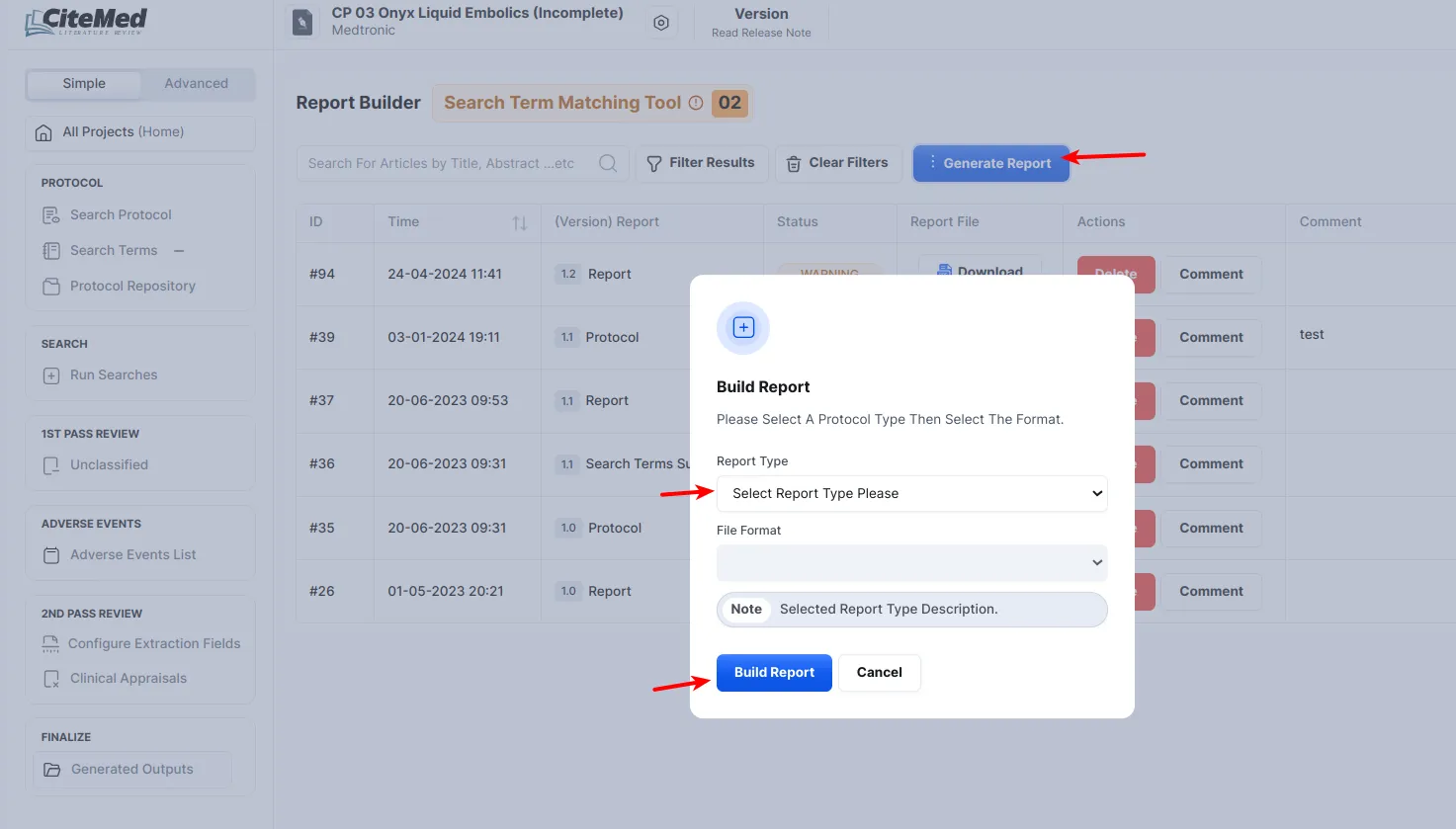Image resolution: width=1456 pixels, height=829 pixels.
Task: Click the settings hexagon icon beside project title
Action: coord(661,23)
